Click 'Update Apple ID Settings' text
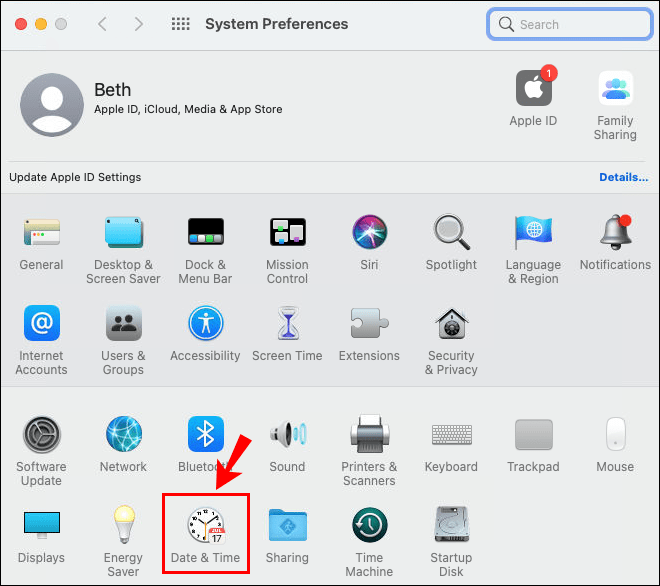This screenshot has width=660, height=586. pyautogui.click(x=75, y=177)
